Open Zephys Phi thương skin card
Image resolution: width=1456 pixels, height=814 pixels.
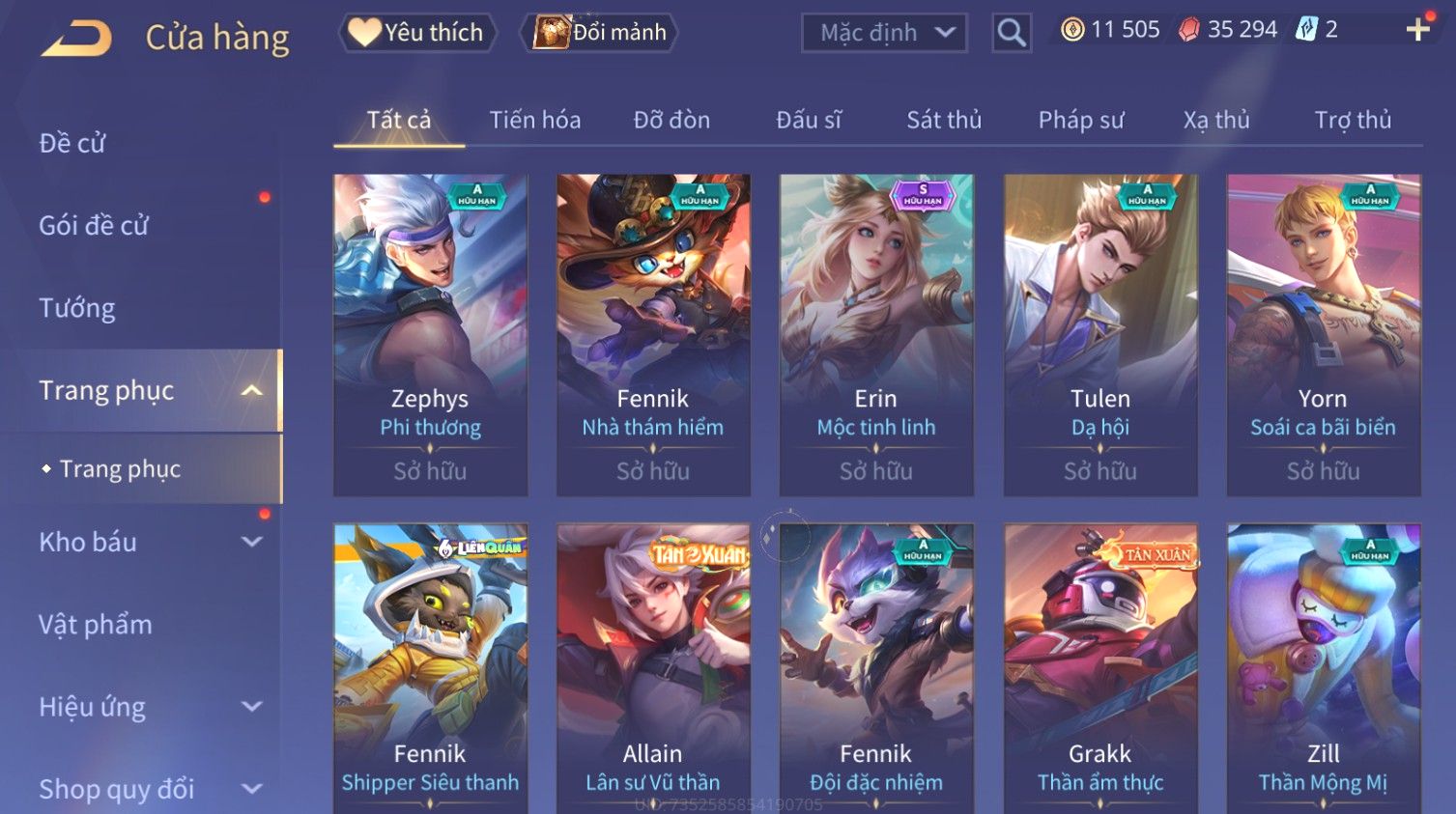[430, 335]
